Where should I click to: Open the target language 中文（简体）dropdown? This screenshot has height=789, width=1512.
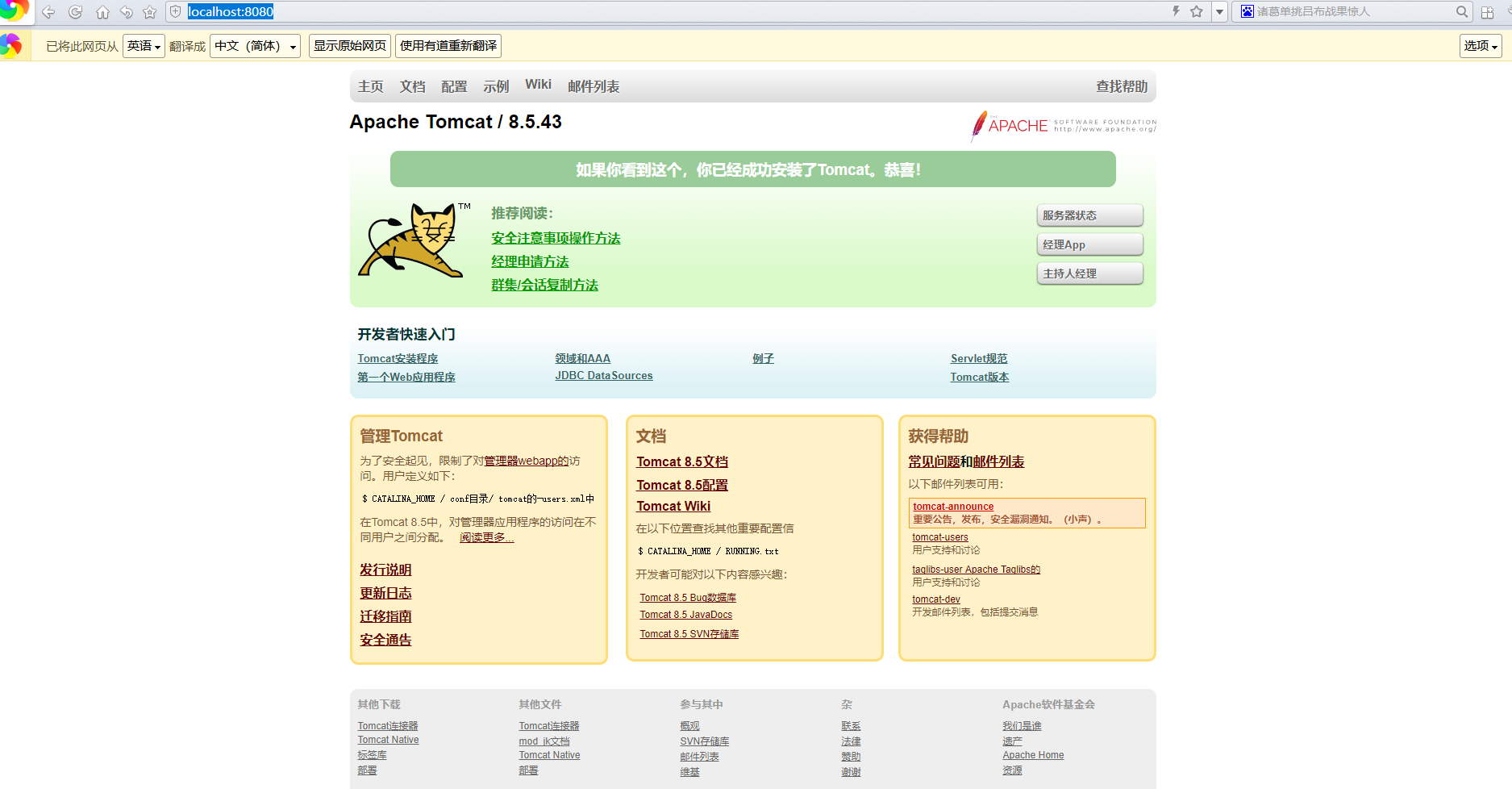click(255, 46)
